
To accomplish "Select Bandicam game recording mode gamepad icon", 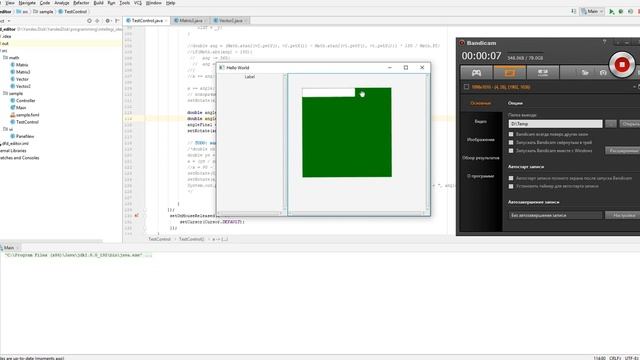I will coord(476,73).
